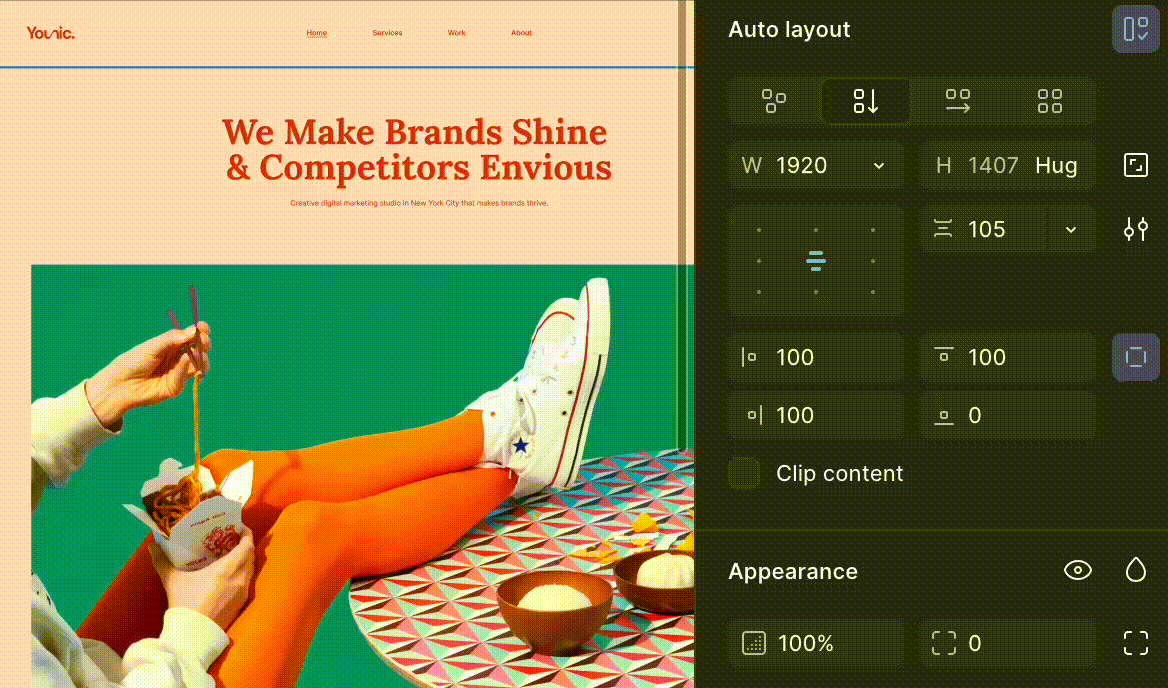1168x688 pixels.
Task: Edit the gap spacing value 105
Action: coord(983,229)
